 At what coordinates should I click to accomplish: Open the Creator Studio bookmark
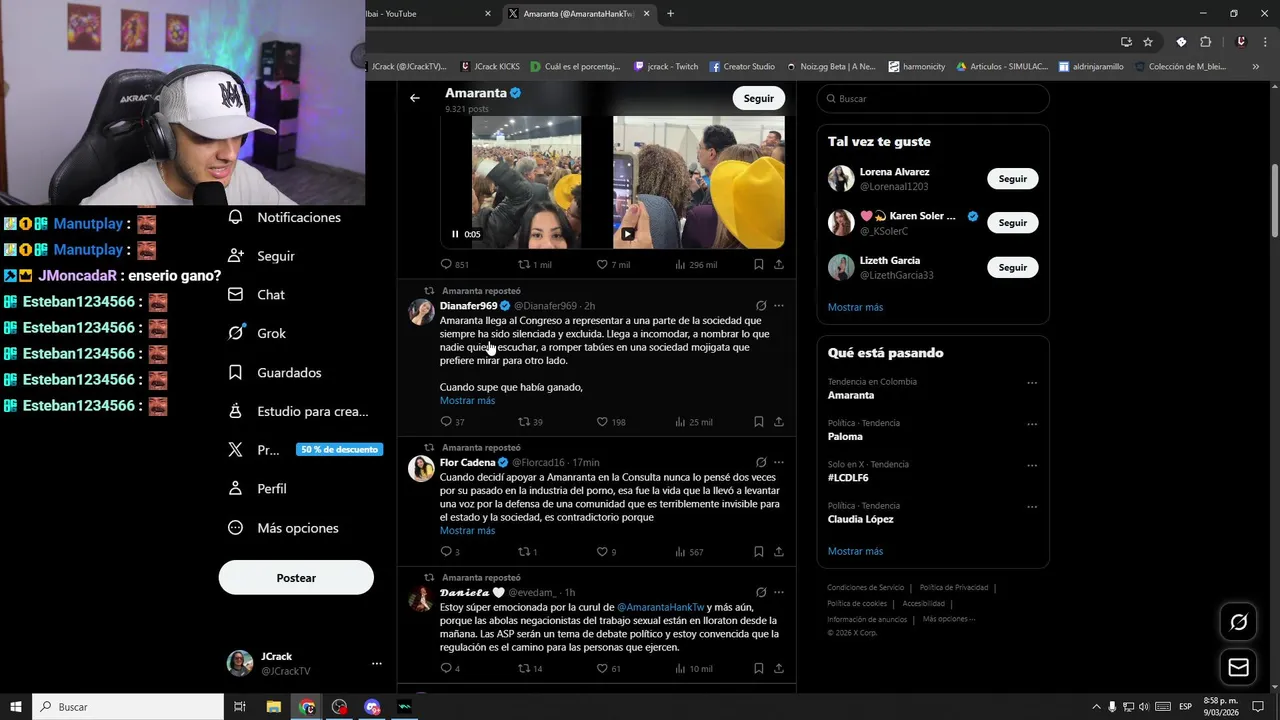[x=742, y=67]
